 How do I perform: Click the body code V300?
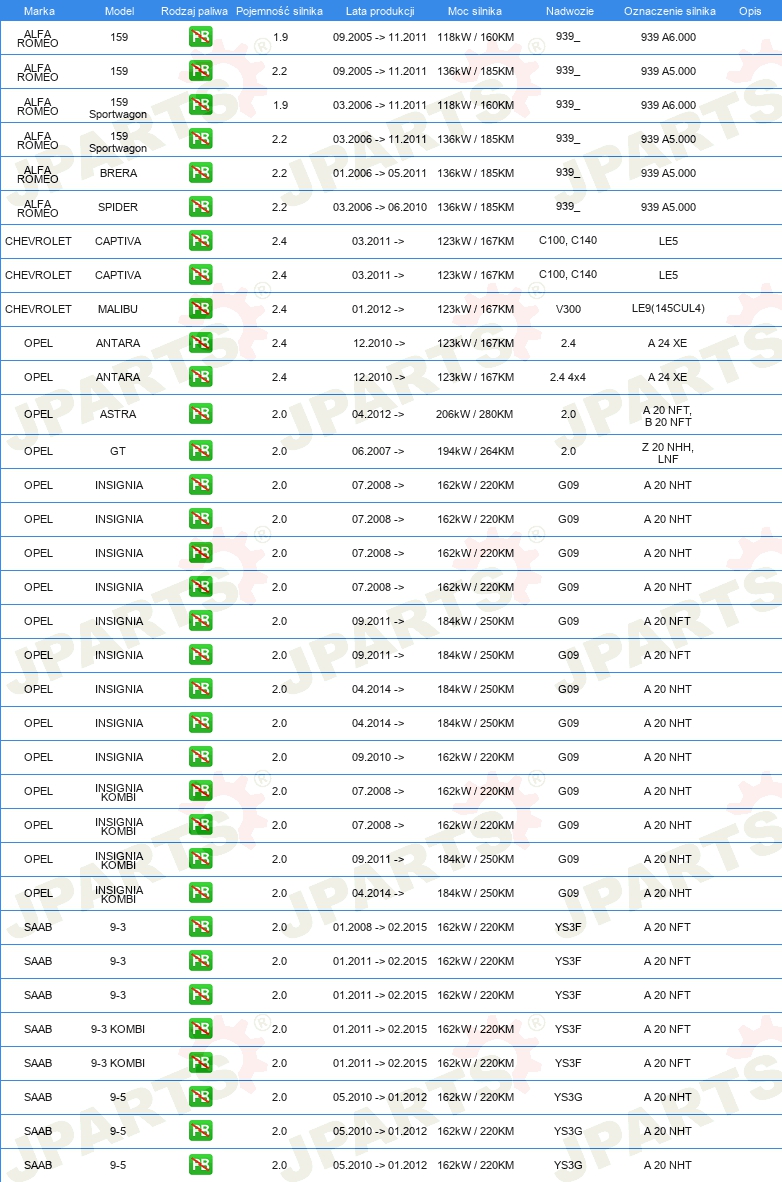point(569,308)
